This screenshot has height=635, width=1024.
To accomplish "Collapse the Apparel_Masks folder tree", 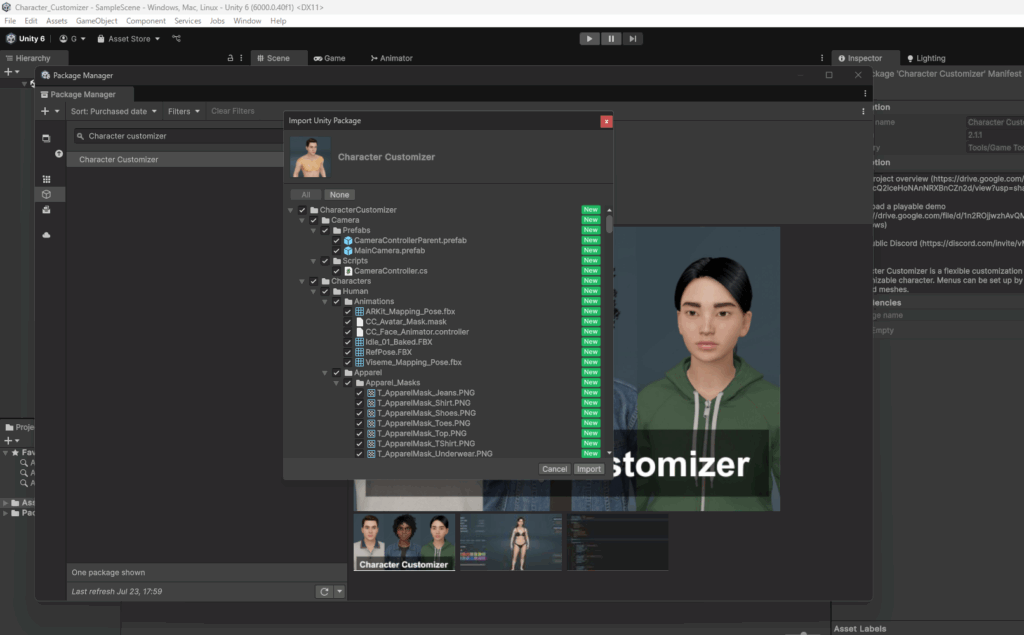I will point(336,383).
